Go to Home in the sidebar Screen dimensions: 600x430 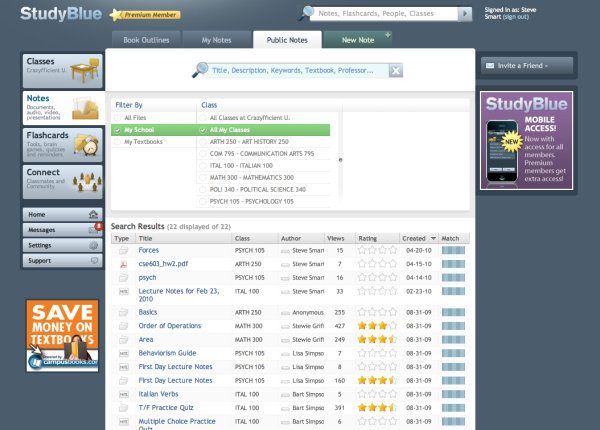point(62,215)
